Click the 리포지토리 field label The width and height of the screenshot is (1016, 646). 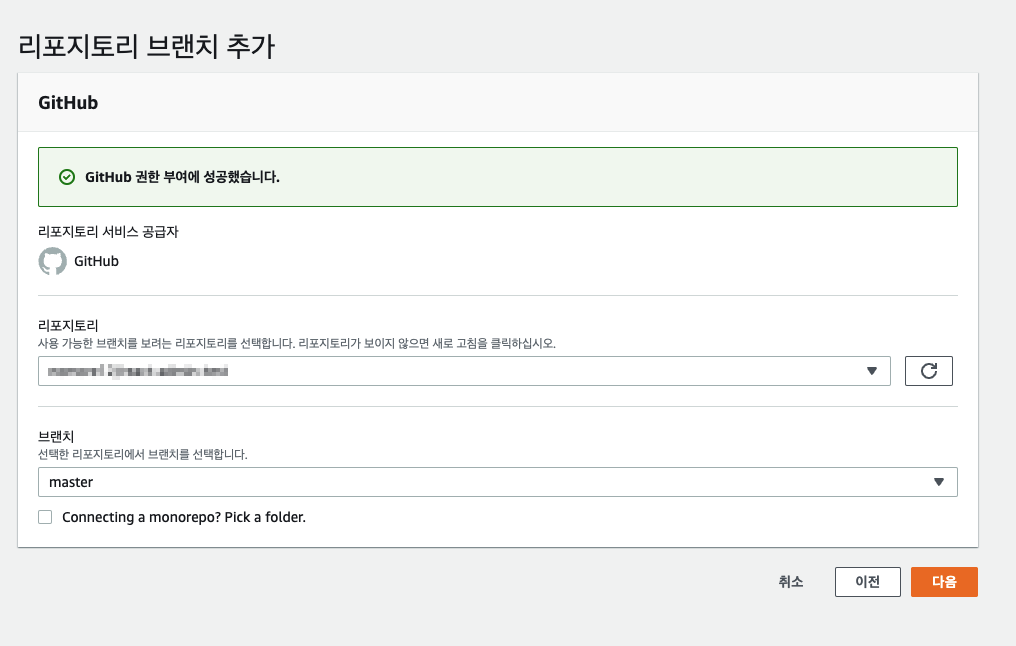point(68,325)
